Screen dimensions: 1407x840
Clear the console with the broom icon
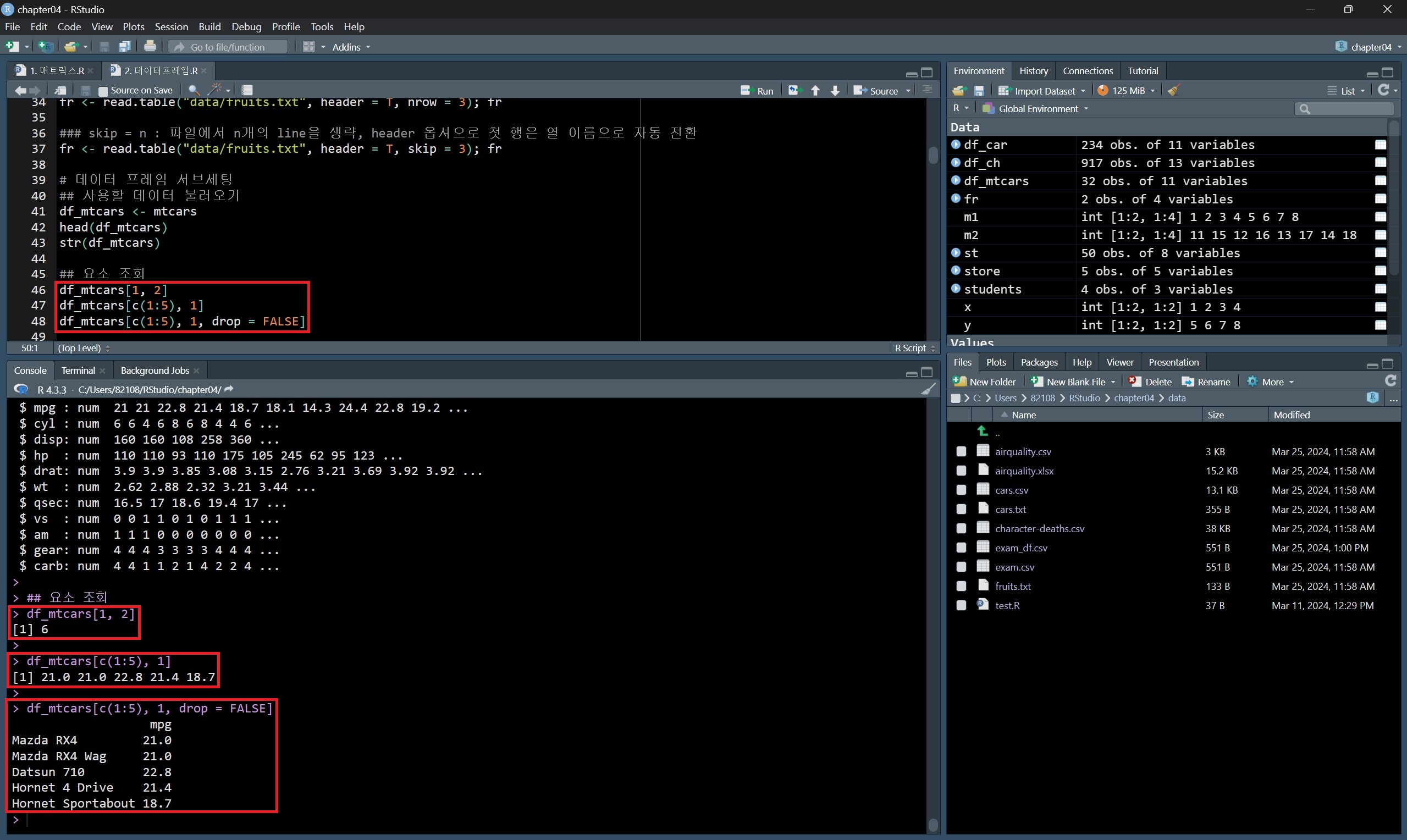(928, 389)
